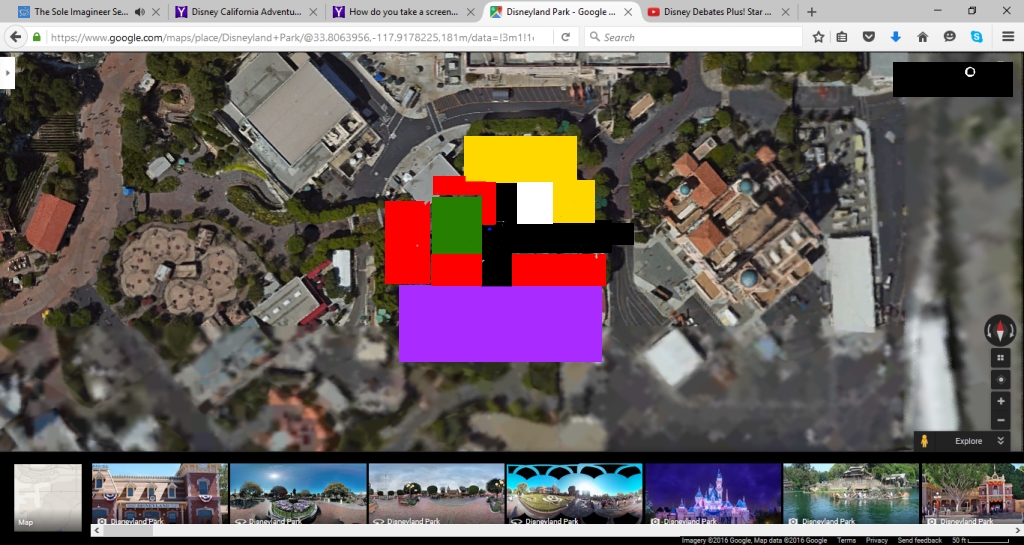Go back using the browser back arrow
The width and height of the screenshot is (1024, 545).
pos(16,37)
